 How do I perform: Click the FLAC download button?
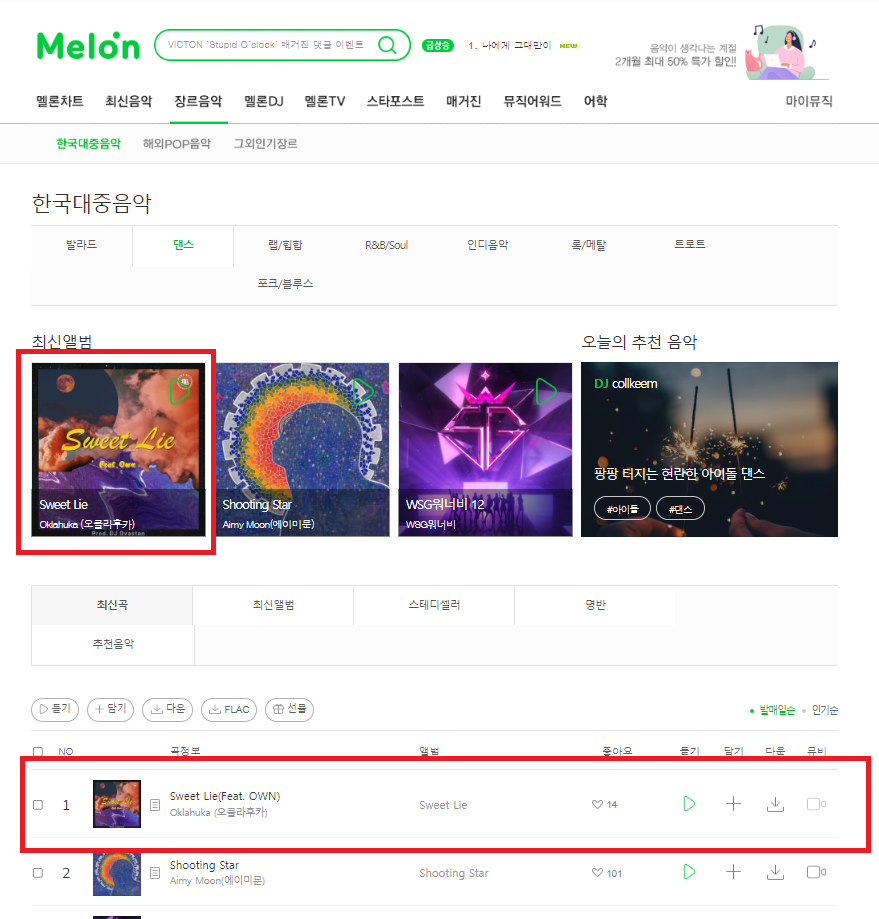click(x=229, y=710)
